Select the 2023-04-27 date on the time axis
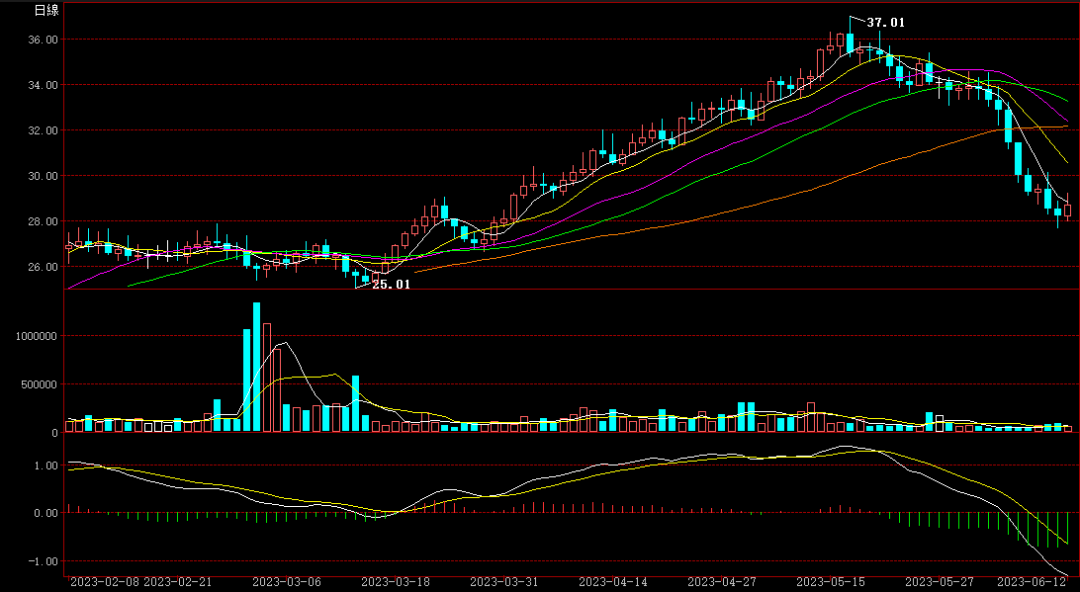 click(722, 581)
